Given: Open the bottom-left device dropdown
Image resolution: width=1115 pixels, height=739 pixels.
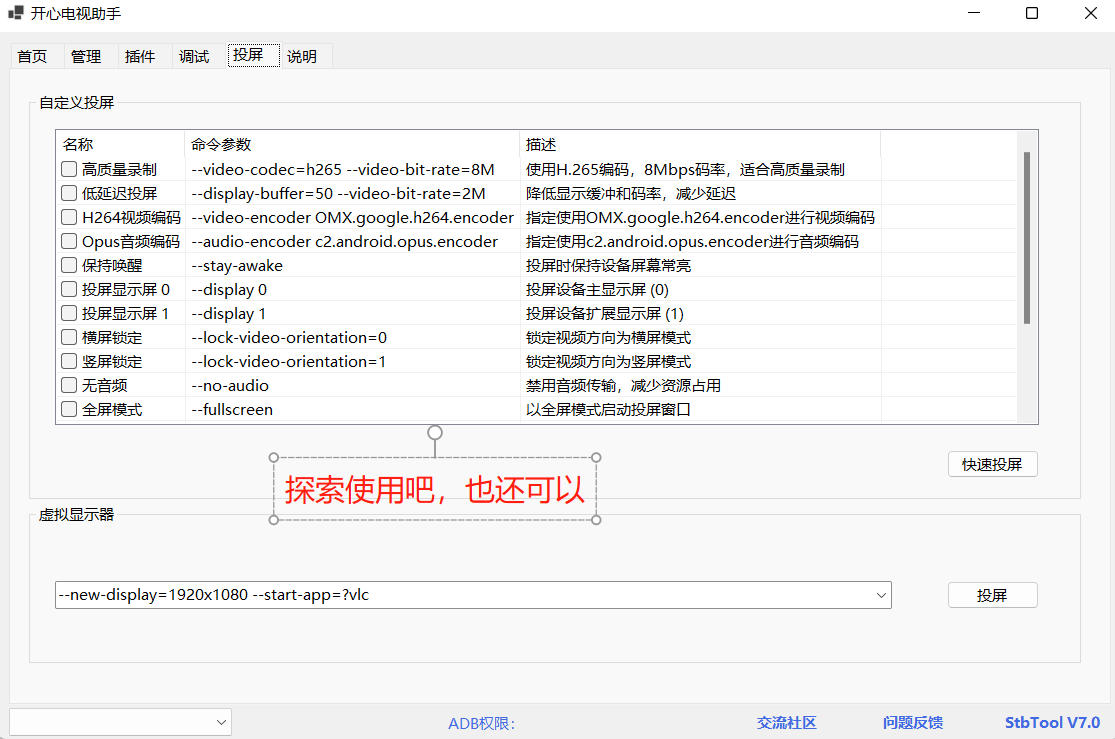Looking at the screenshot, I should click(221, 722).
